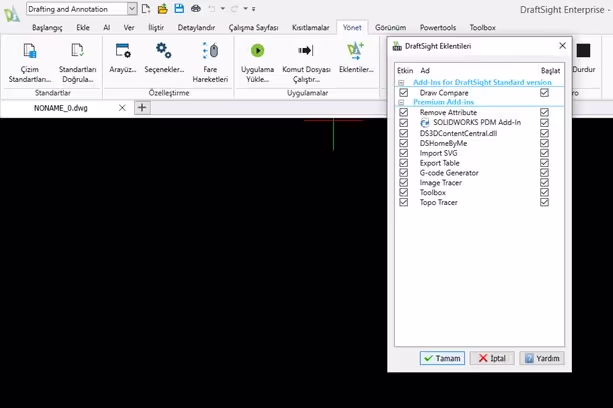Image resolution: width=613 pixels, height=408 pixels.
Task: Open the Undo history dropdown arrow
Action: pyautogui.click(x=223, y=9)
